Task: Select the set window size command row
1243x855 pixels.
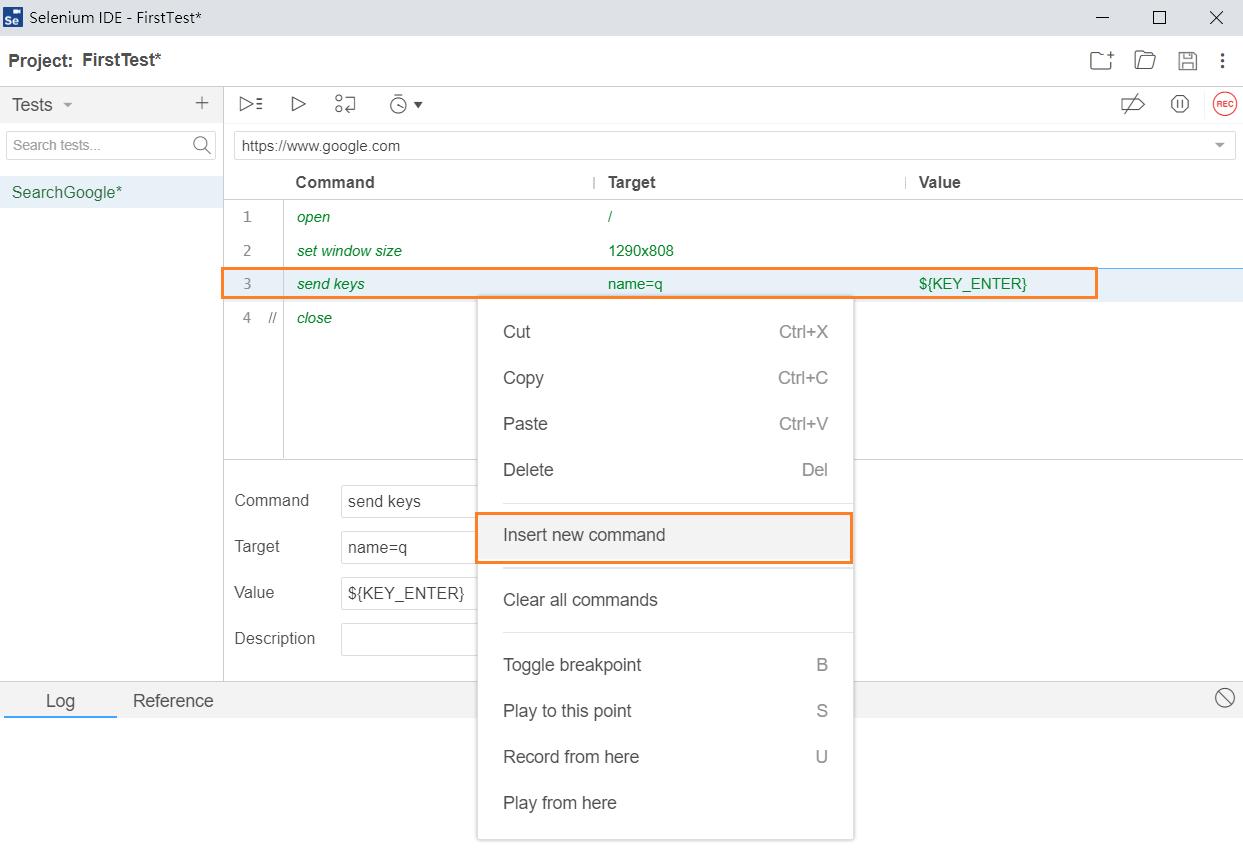Action: point(733,251)
